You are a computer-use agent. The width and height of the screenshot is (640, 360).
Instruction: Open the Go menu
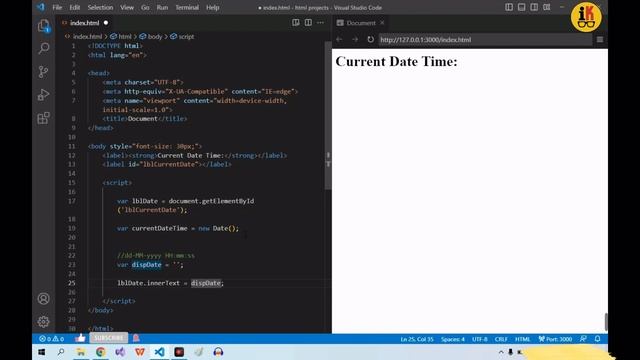click(x=145, y=7)
